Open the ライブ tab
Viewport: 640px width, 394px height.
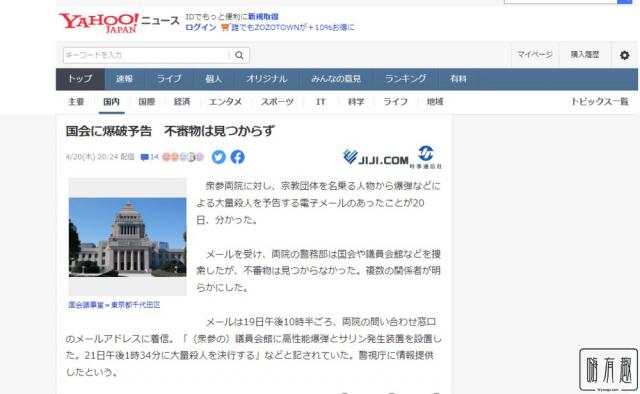pyautogui.click(x=169, y=79)
